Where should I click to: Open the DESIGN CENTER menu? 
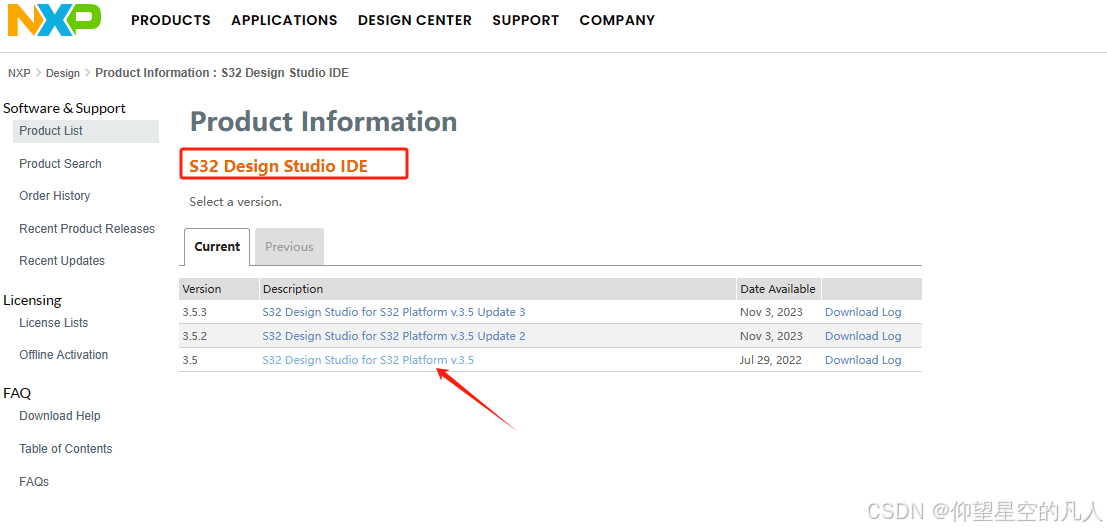414,20
